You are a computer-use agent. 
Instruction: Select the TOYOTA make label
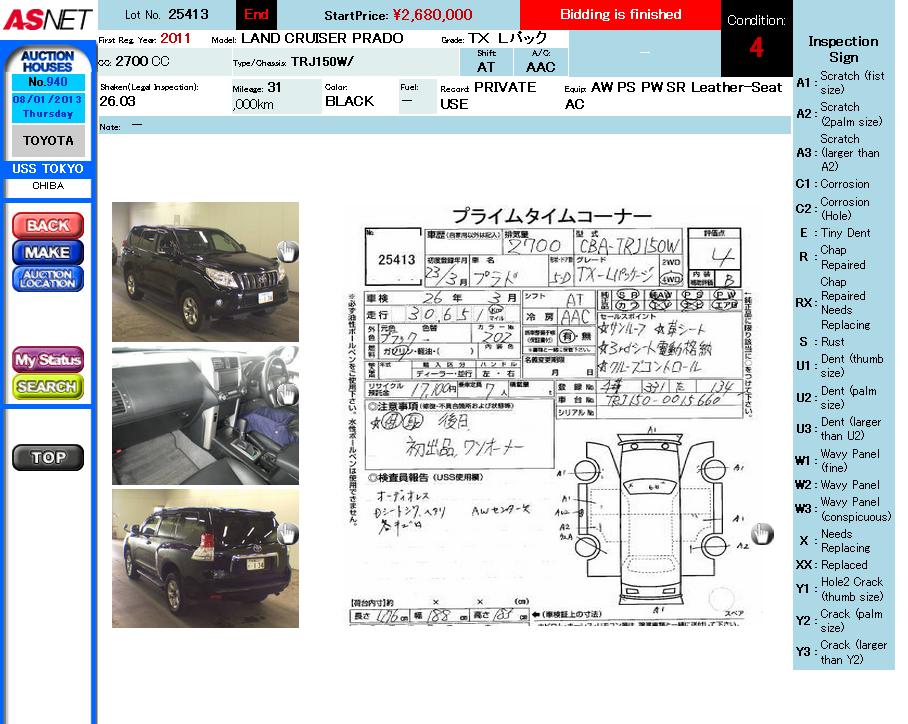48,141
